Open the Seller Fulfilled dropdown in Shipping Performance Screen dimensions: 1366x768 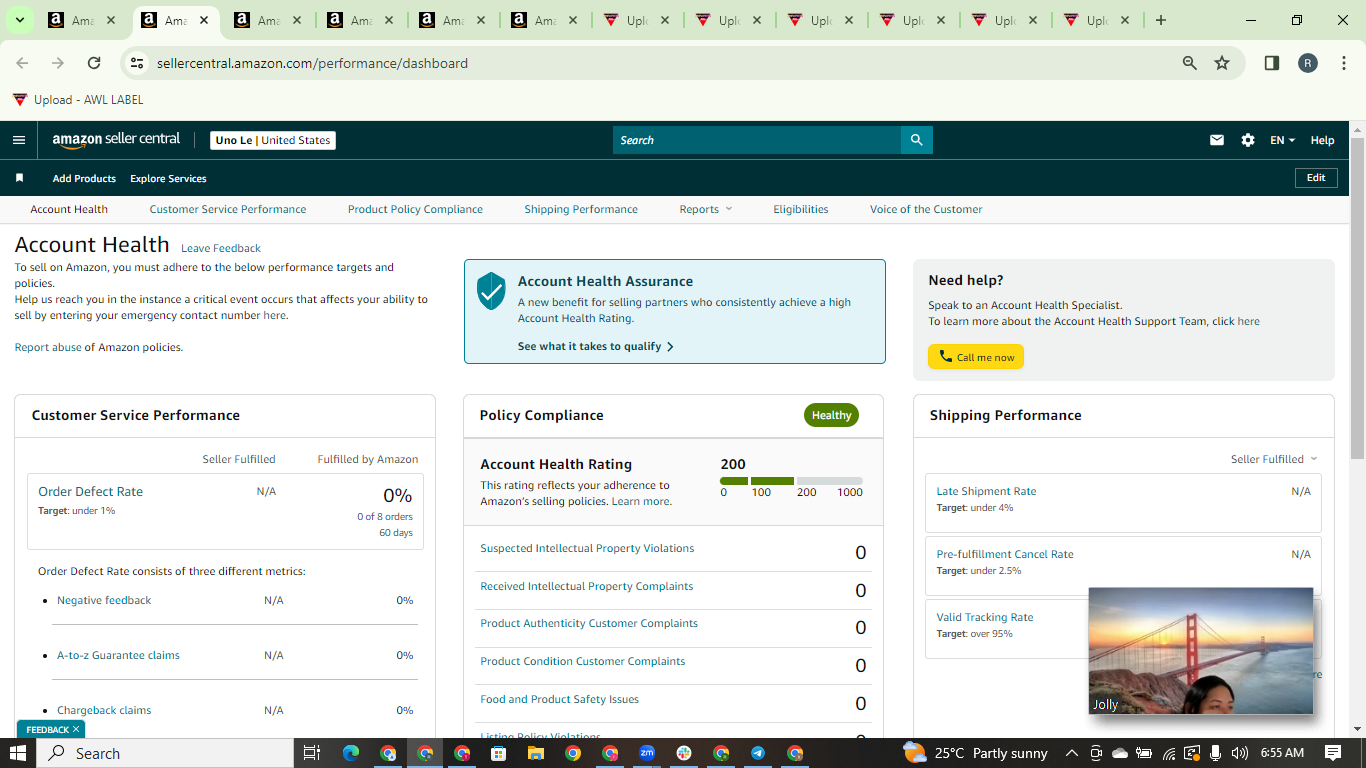tap(1274, 459)
